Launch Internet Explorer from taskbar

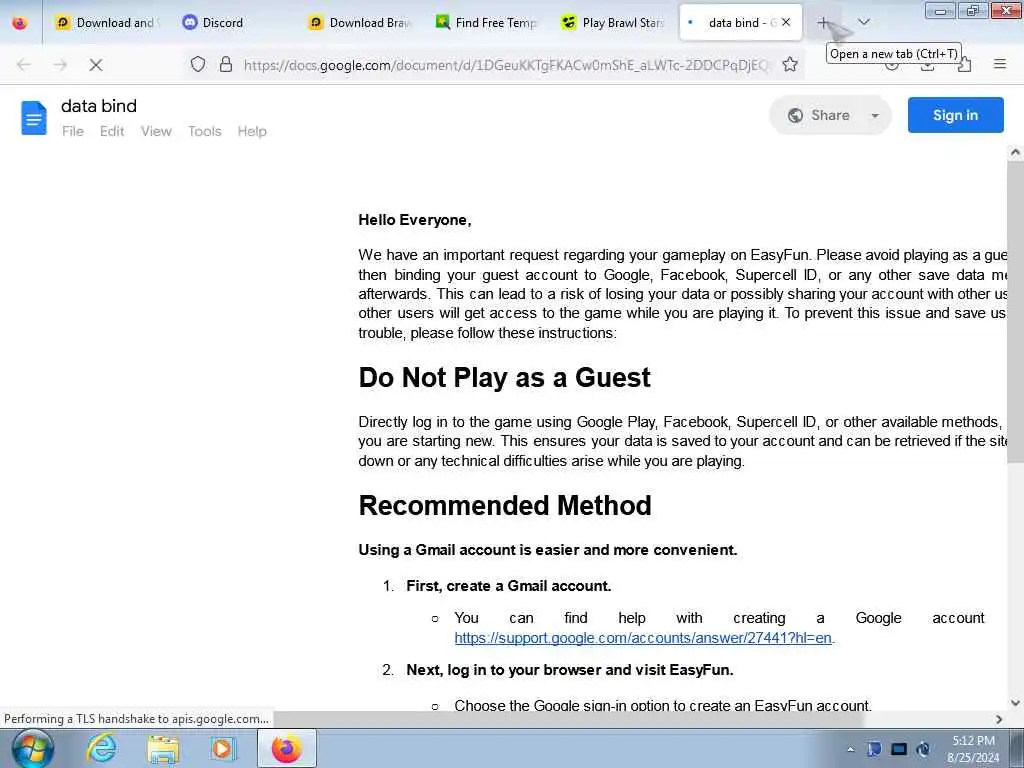tap(101, 748)
